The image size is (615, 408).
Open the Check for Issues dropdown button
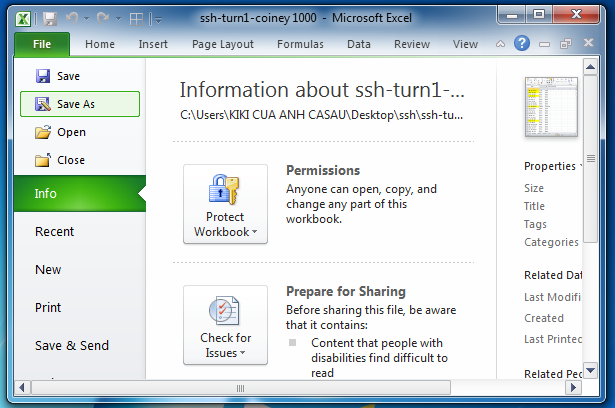(226, 325)
